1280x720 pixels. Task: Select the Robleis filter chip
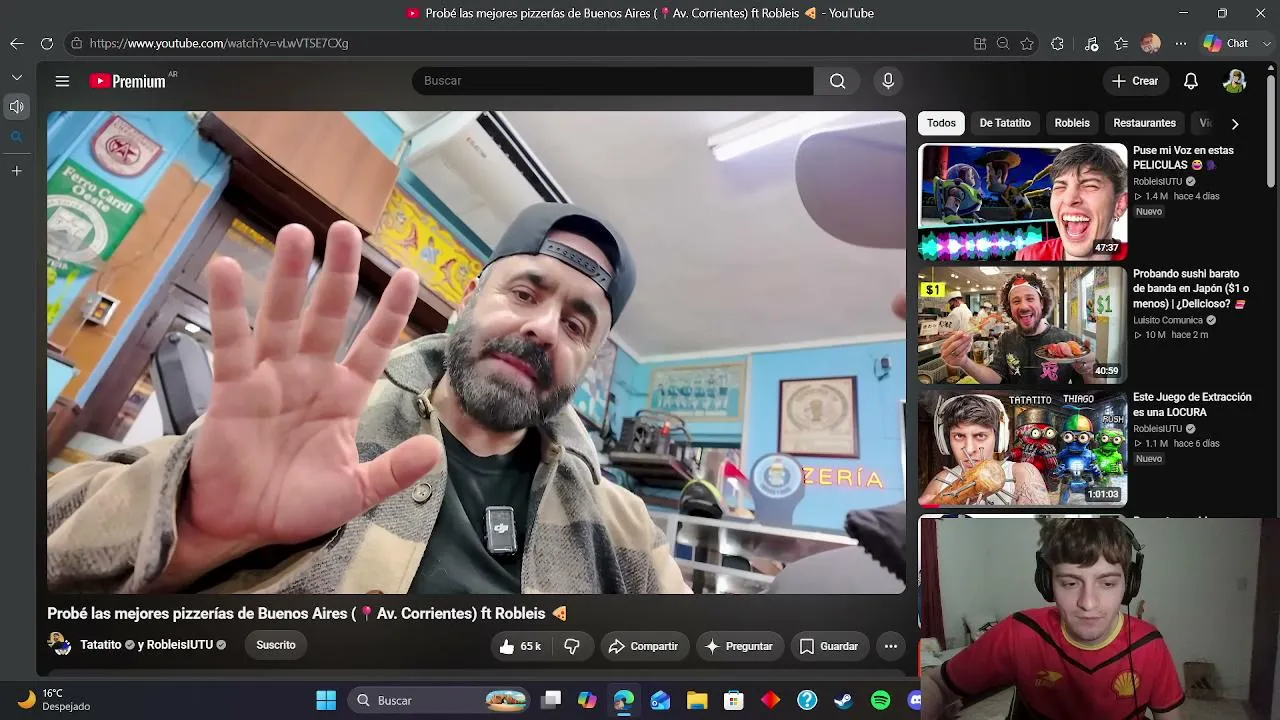point(1072,123)
